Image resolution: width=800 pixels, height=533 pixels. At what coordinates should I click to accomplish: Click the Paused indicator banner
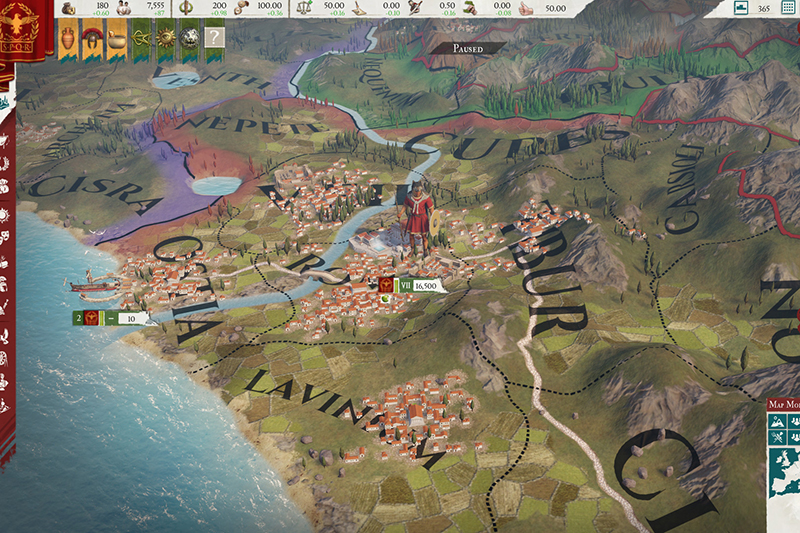pos(468,48)
